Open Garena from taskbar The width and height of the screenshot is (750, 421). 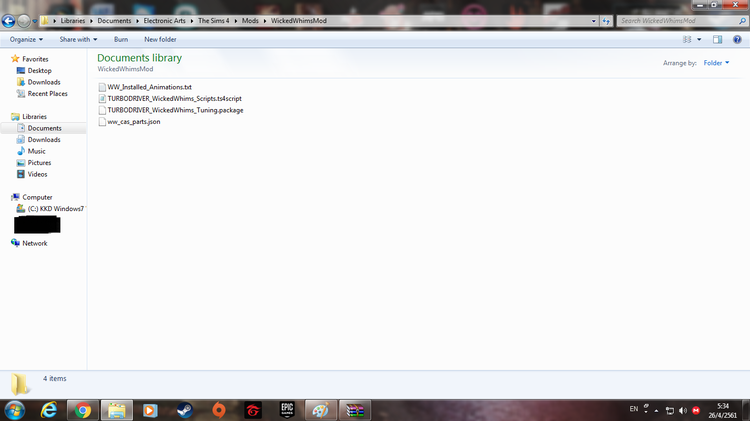point(253,410)
